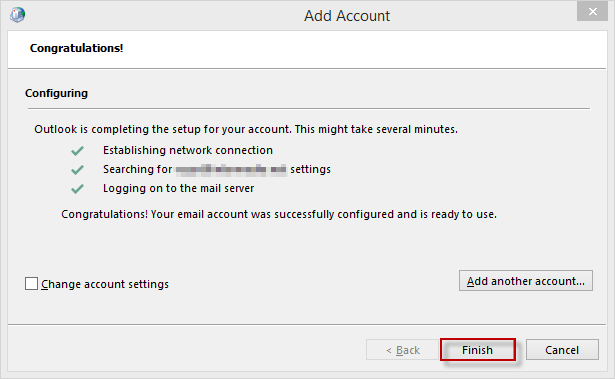This screenshot has height=379, width=615.
Task: Click 'Outlook is completing the setup' text
Action: [246, 129]
